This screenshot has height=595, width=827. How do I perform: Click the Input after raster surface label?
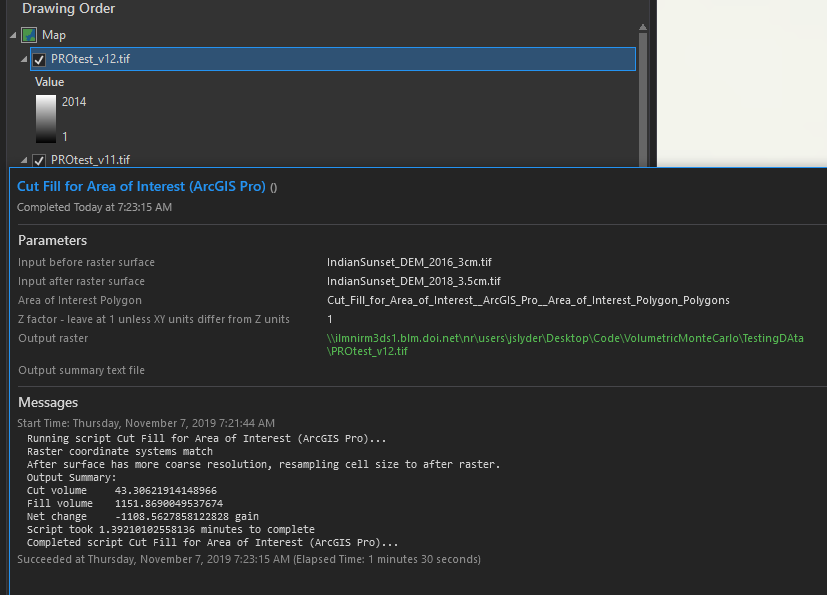pyautogui.click(x=81, y=281)
